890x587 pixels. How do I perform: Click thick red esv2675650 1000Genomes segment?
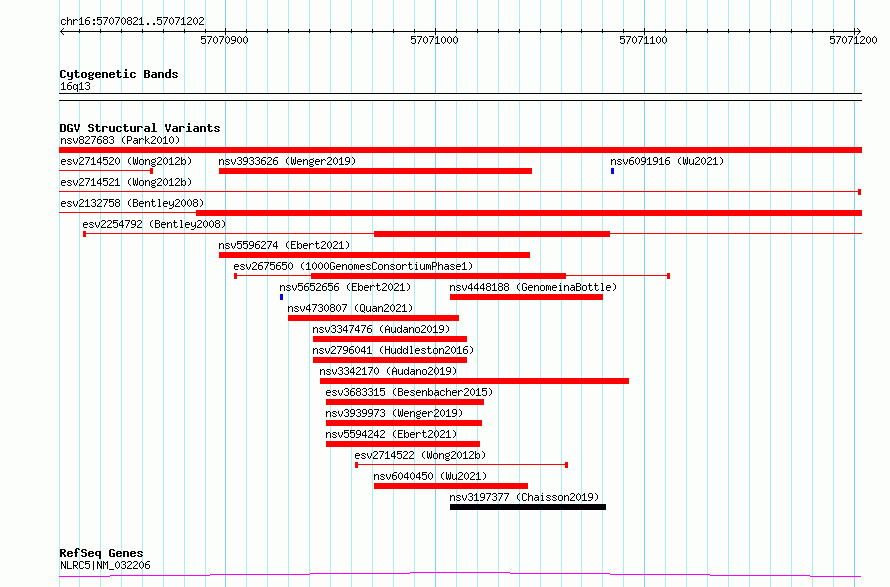[x=438, y=276]
